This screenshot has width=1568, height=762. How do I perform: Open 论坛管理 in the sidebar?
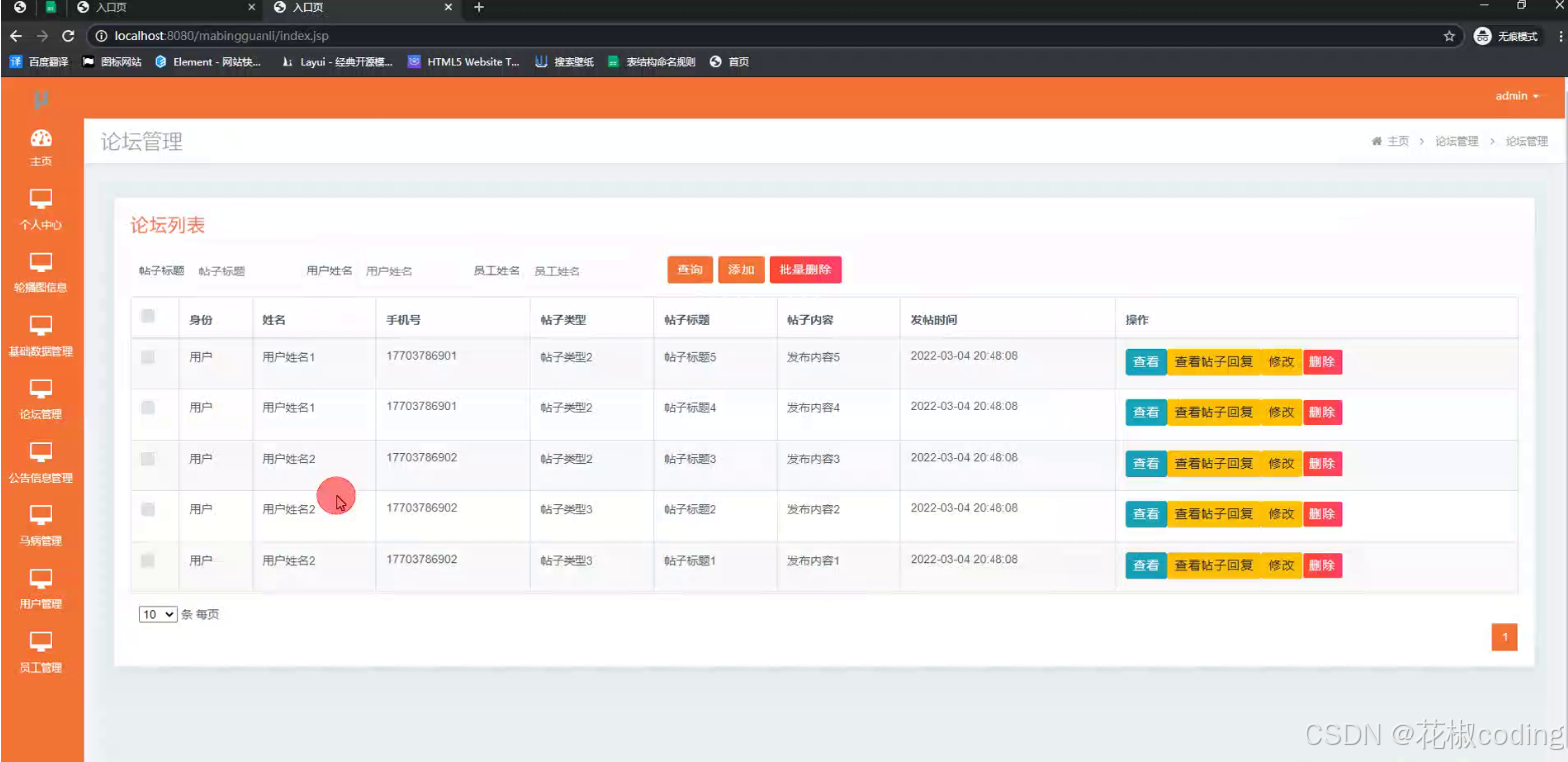coord(41,399)
